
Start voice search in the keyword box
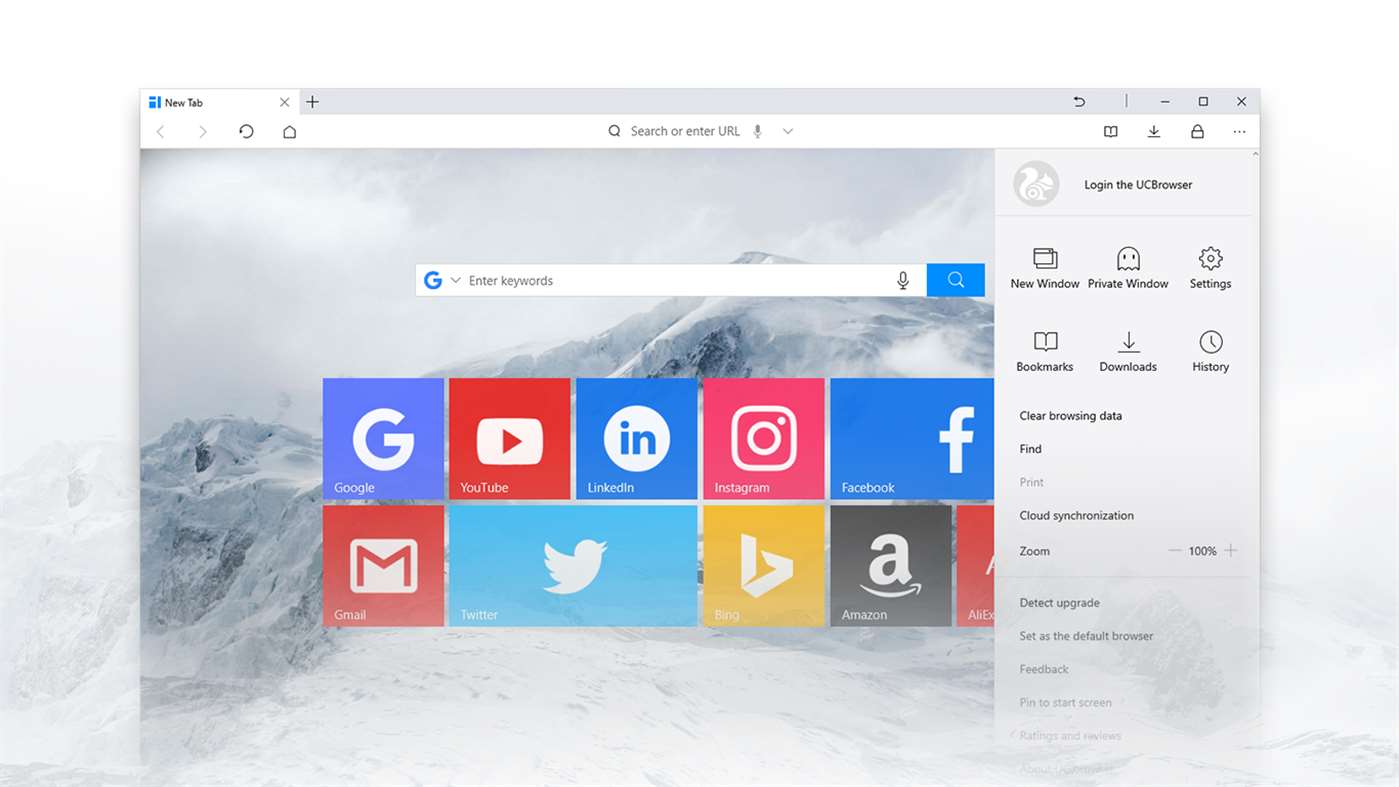coord(903,280)
